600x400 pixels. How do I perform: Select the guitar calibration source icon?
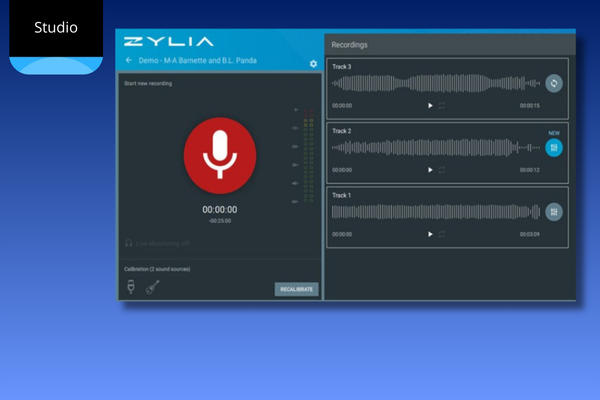152,287
